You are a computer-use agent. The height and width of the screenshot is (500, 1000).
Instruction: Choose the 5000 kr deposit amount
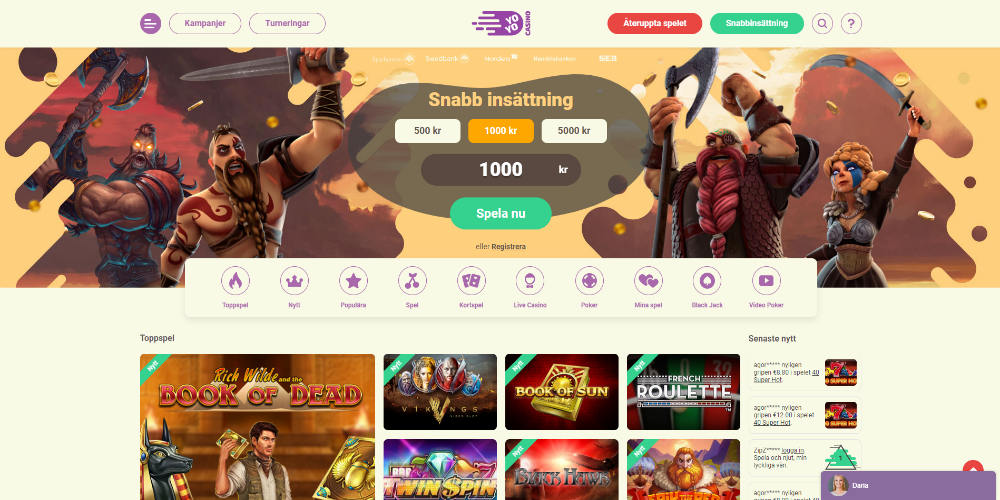tap(574, 131)
